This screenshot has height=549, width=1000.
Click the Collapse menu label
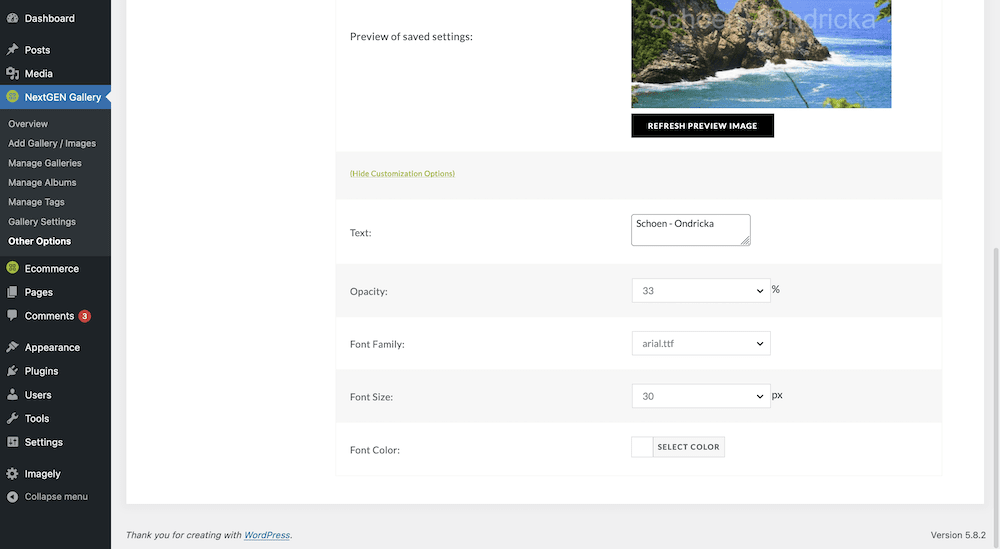56,497
